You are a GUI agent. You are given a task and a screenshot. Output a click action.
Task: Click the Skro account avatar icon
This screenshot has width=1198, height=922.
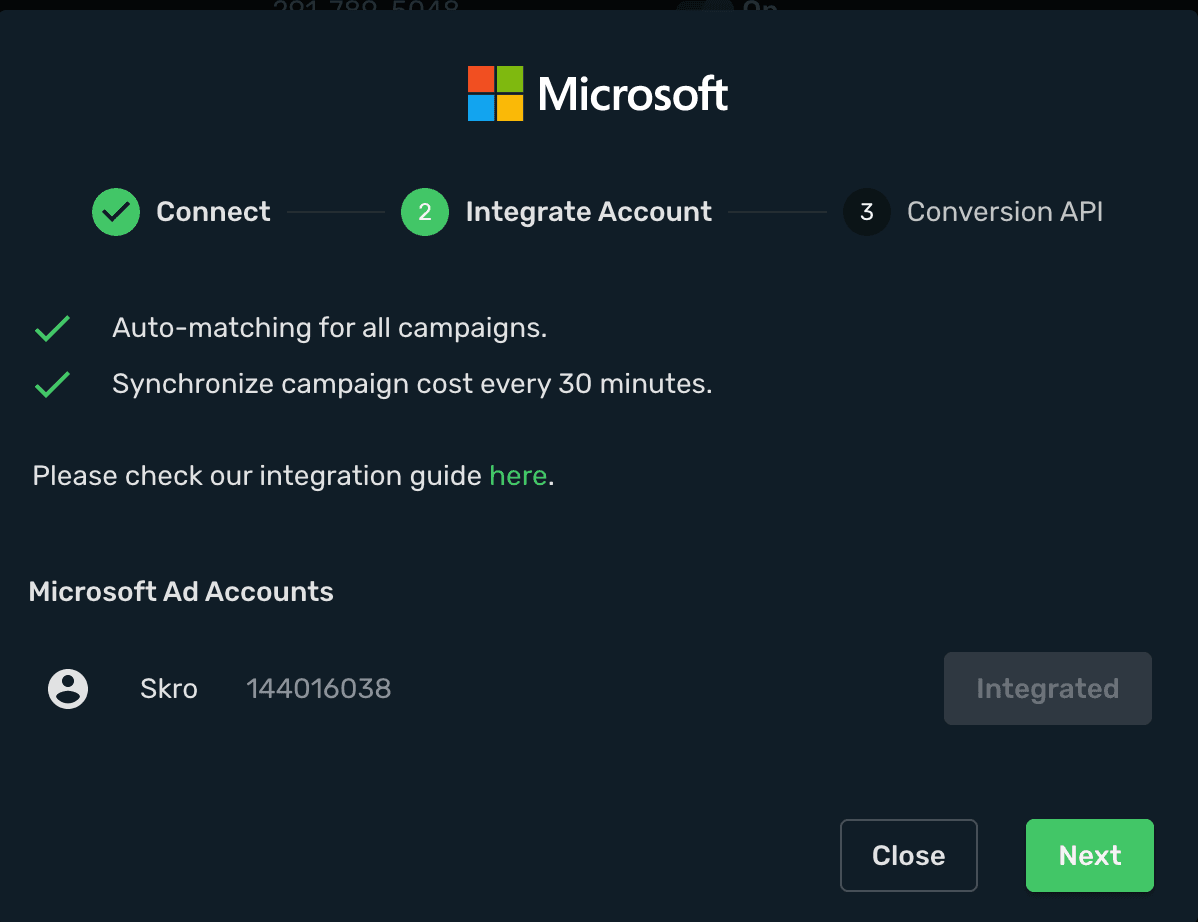click(x=68, y=689)
